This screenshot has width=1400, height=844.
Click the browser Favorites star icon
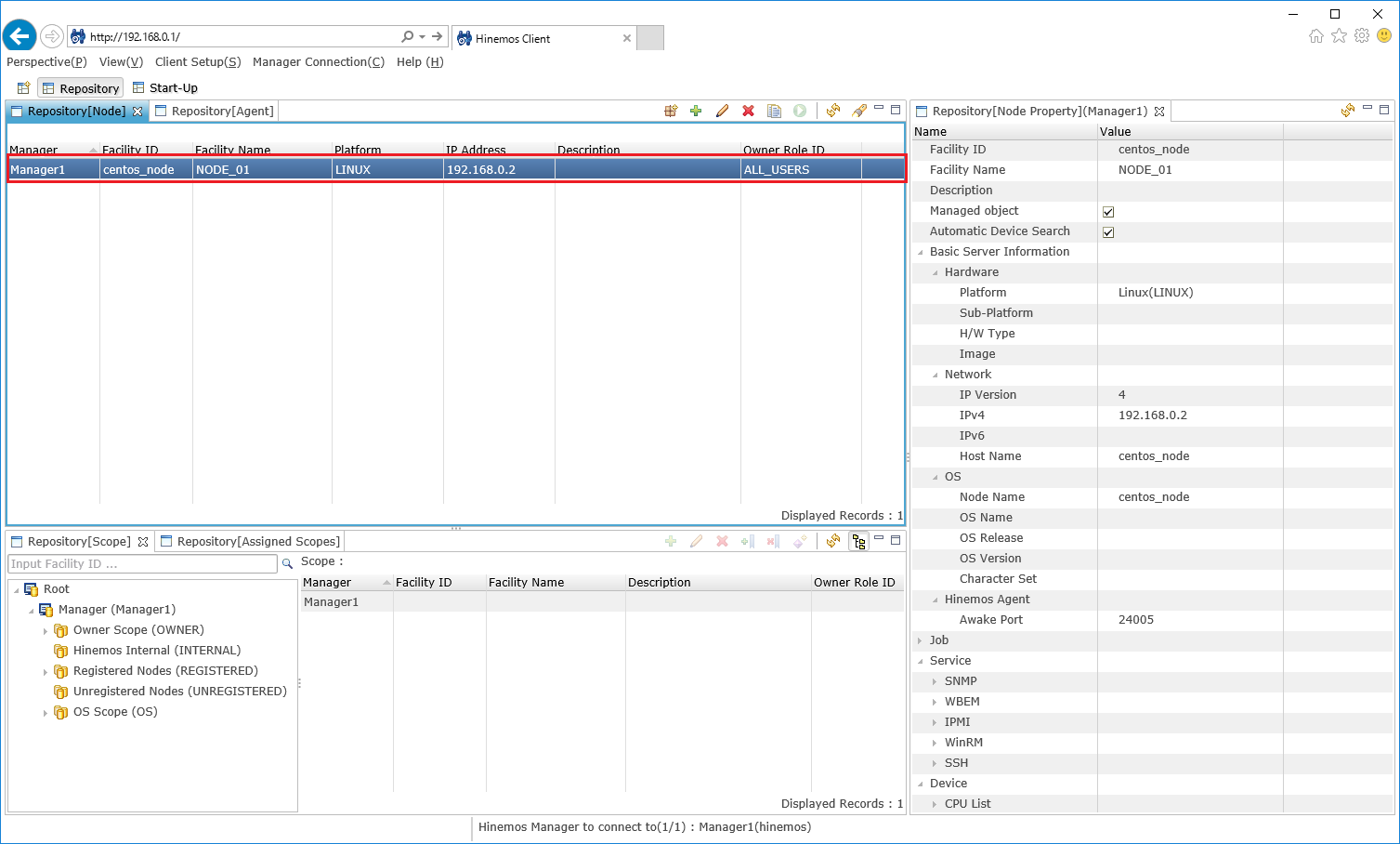pos(1339,36)
